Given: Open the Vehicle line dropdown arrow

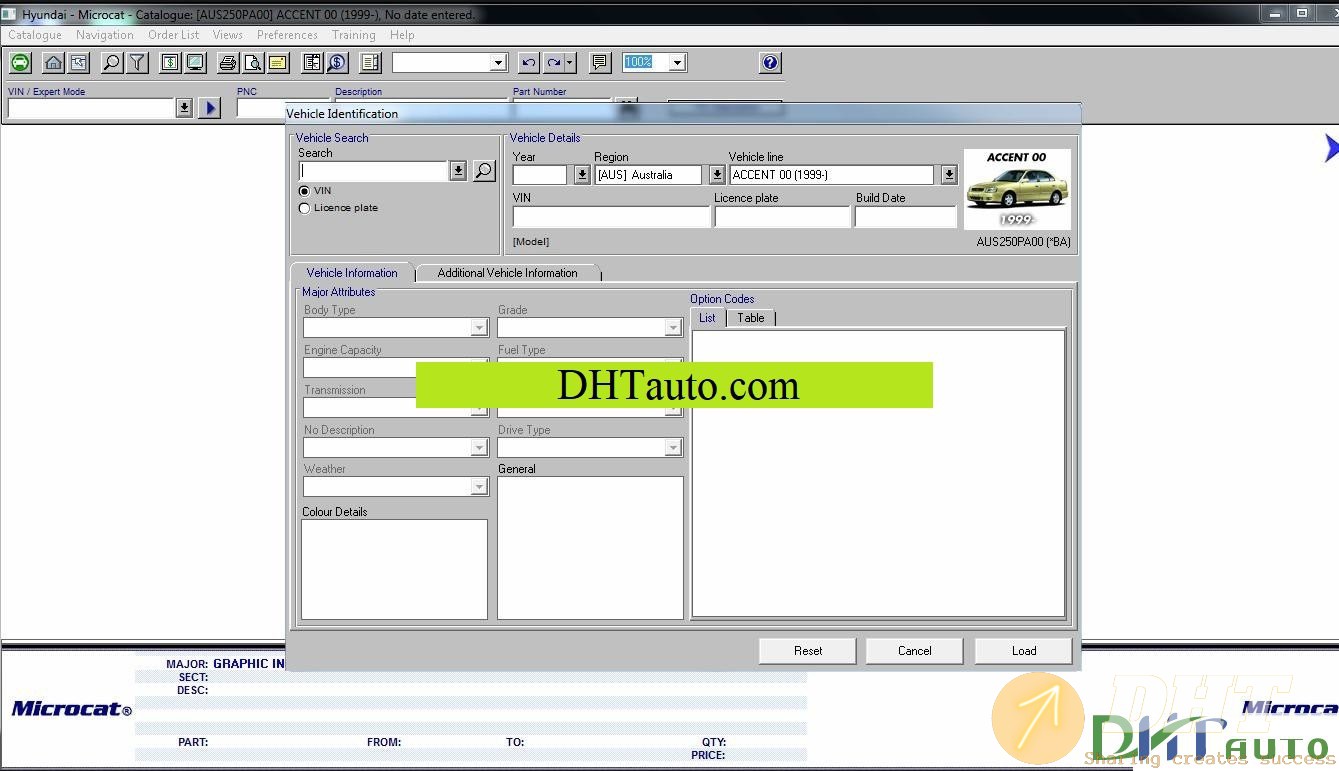Looking at the screenshot, I should pos(949,175).
